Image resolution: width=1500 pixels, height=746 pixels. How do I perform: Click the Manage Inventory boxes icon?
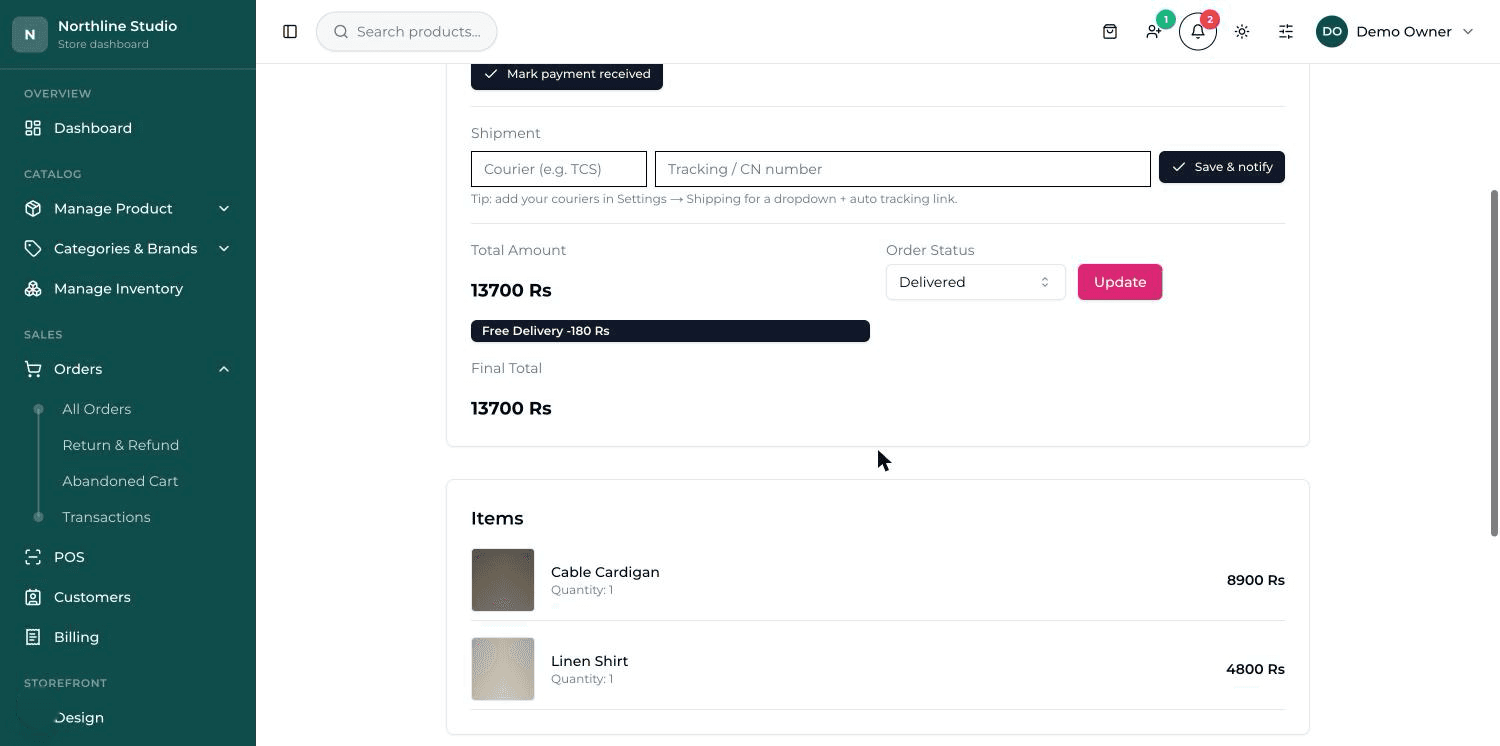[x=33, y=288]
